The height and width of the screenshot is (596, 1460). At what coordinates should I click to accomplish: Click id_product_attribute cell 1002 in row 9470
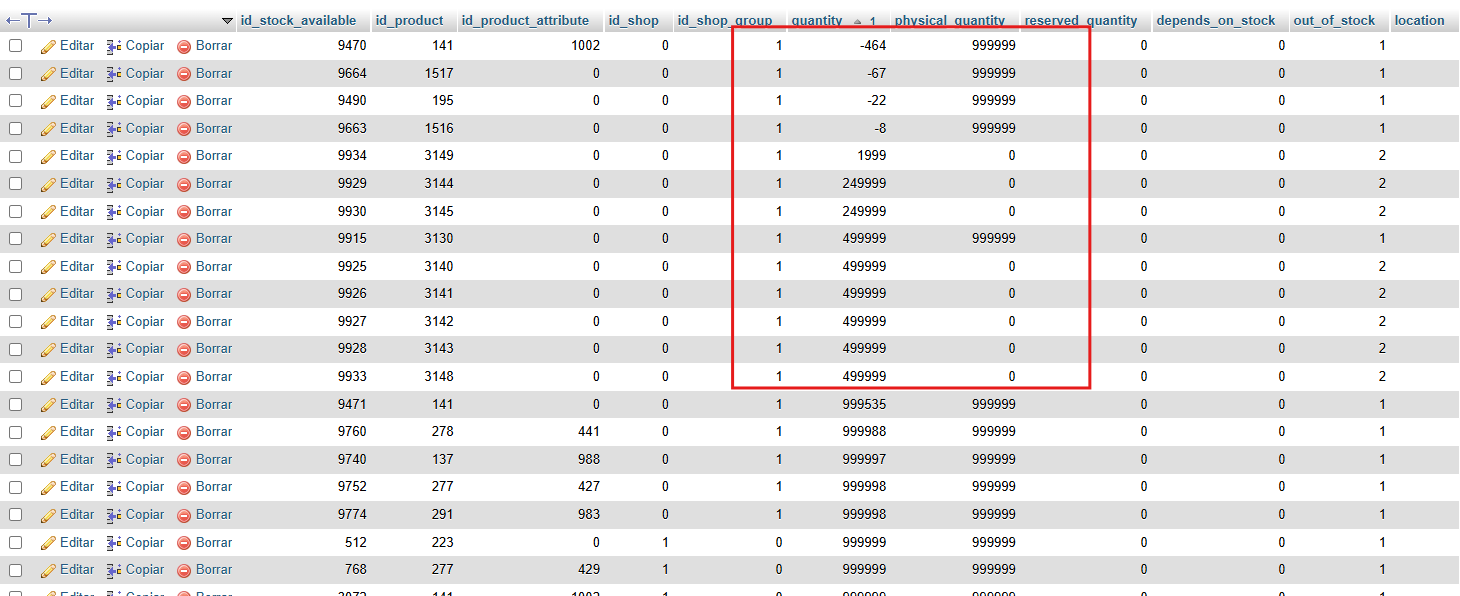[585, 46]
